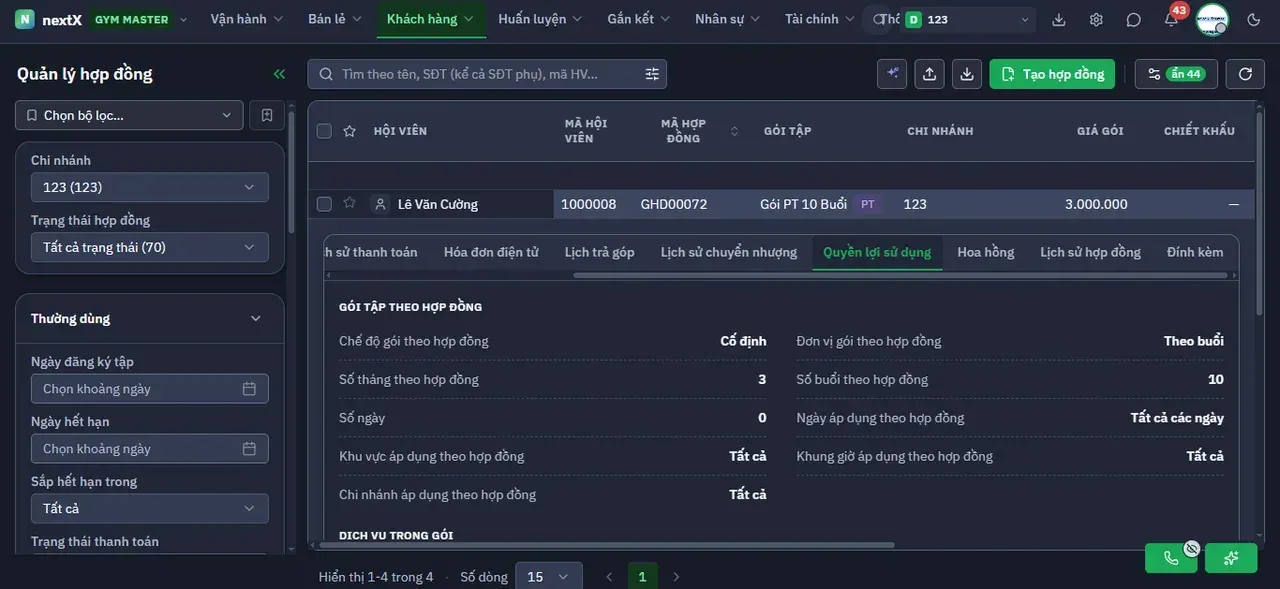Click the Tạo hợp đồng button
1280x589 pixels.
click(1052, 74)
